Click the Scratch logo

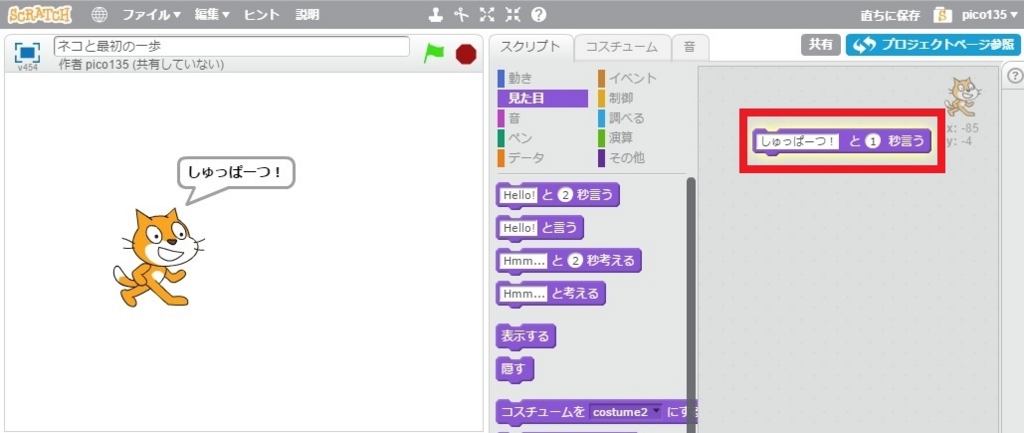(40, 14)
